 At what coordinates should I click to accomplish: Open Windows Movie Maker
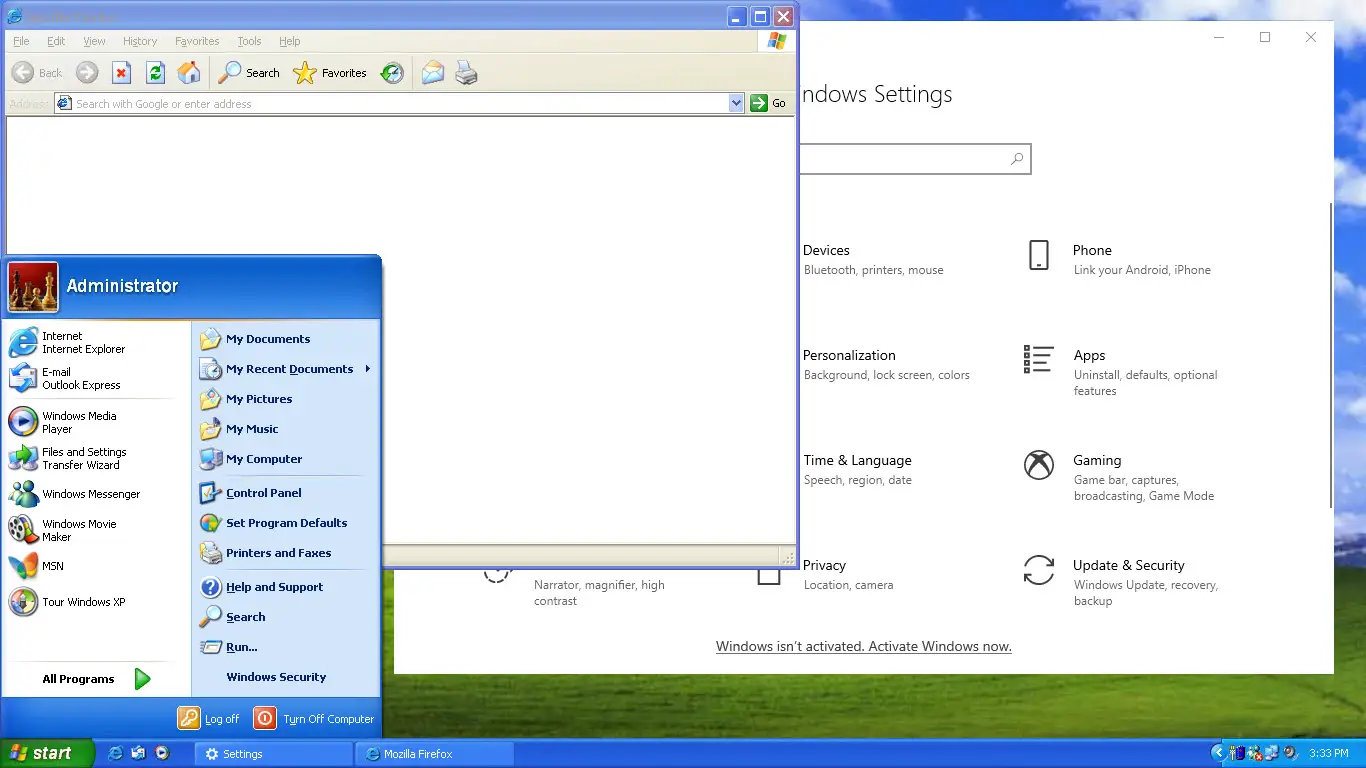(x=94, y=530)
